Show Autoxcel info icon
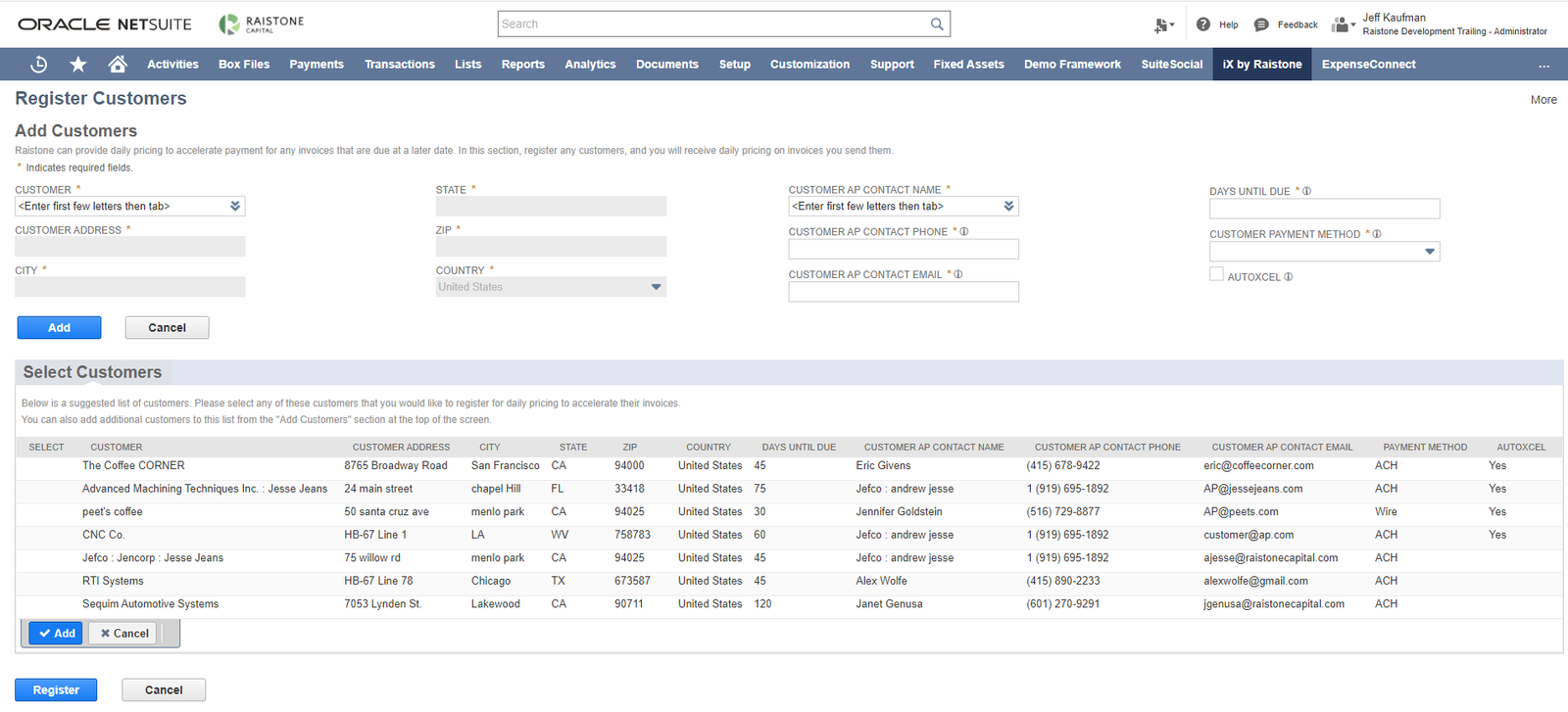The width and height of the screenshot is (1568, 712). click(1288, 277)
